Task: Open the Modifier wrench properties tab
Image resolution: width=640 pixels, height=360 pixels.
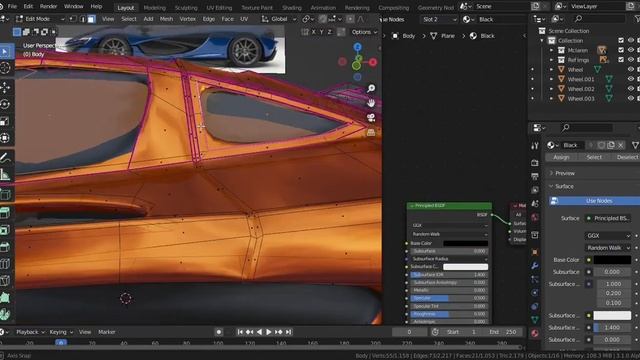Action: tap(535, 266)
